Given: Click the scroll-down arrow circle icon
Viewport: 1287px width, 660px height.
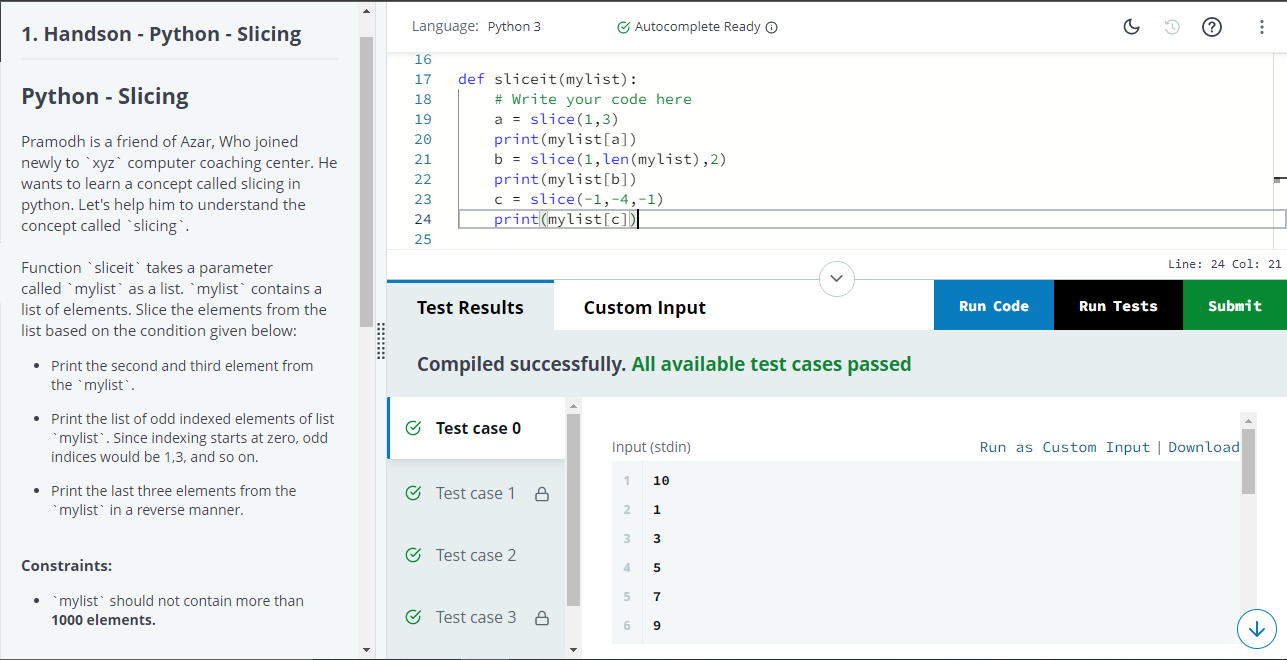Looking at the screenshot, I should 1257,629.
